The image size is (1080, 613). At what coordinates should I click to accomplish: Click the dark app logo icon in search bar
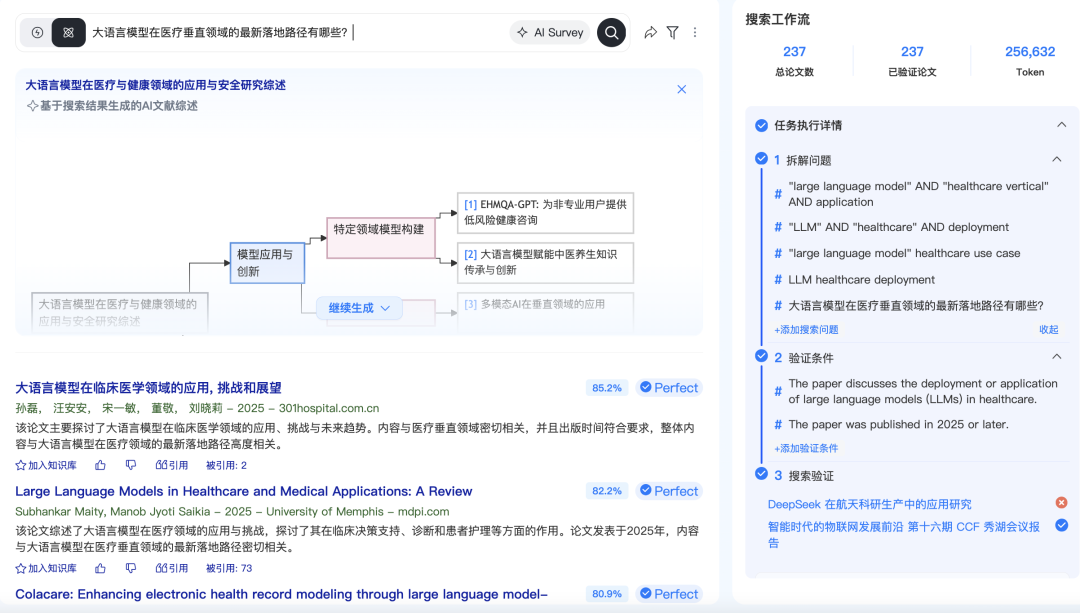(x=67, y=32)
